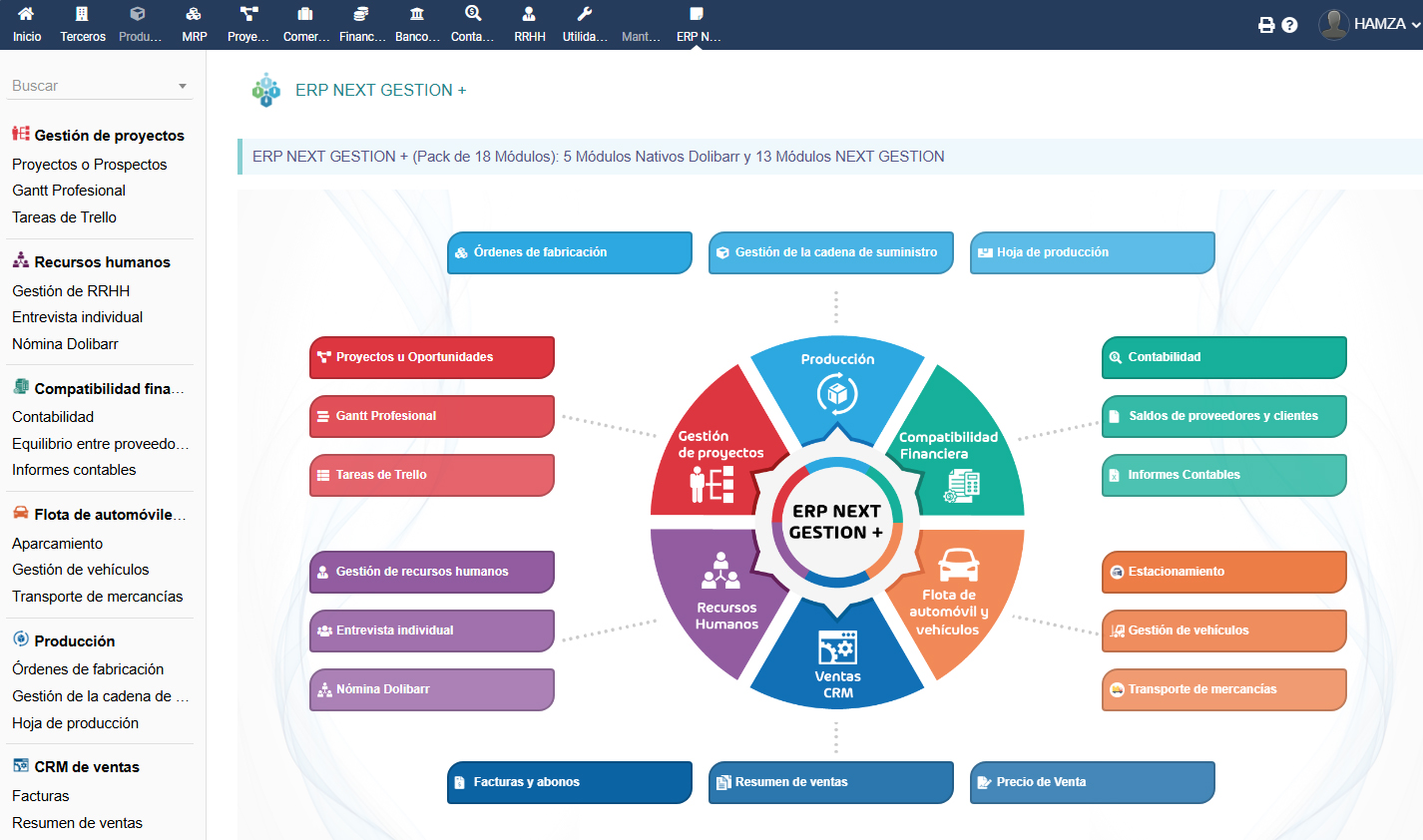1423x840 pixels.
Task: Open the Financiera coins icon
Action: 361,14
